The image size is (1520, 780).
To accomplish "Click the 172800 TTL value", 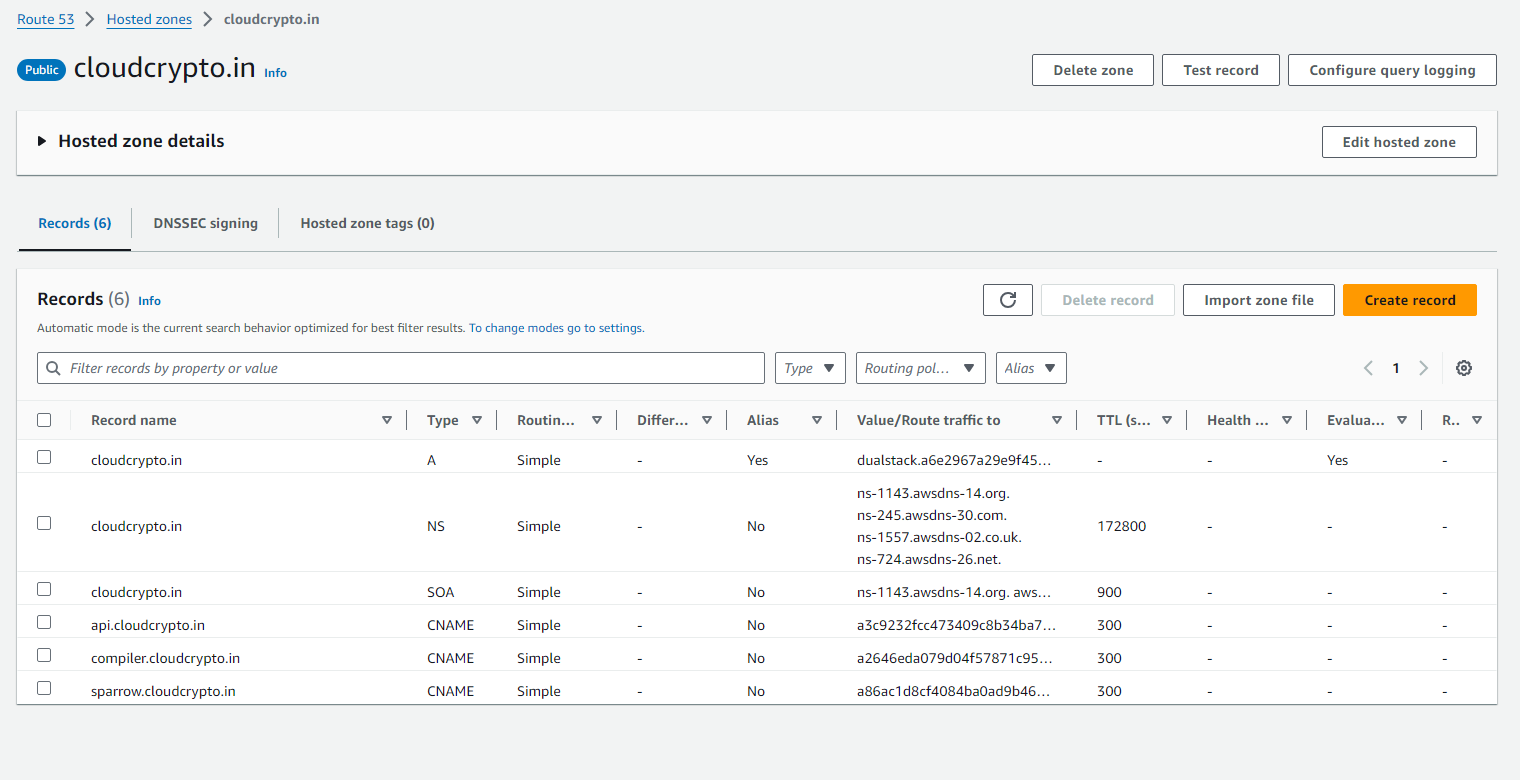I will coord(1121,526).
